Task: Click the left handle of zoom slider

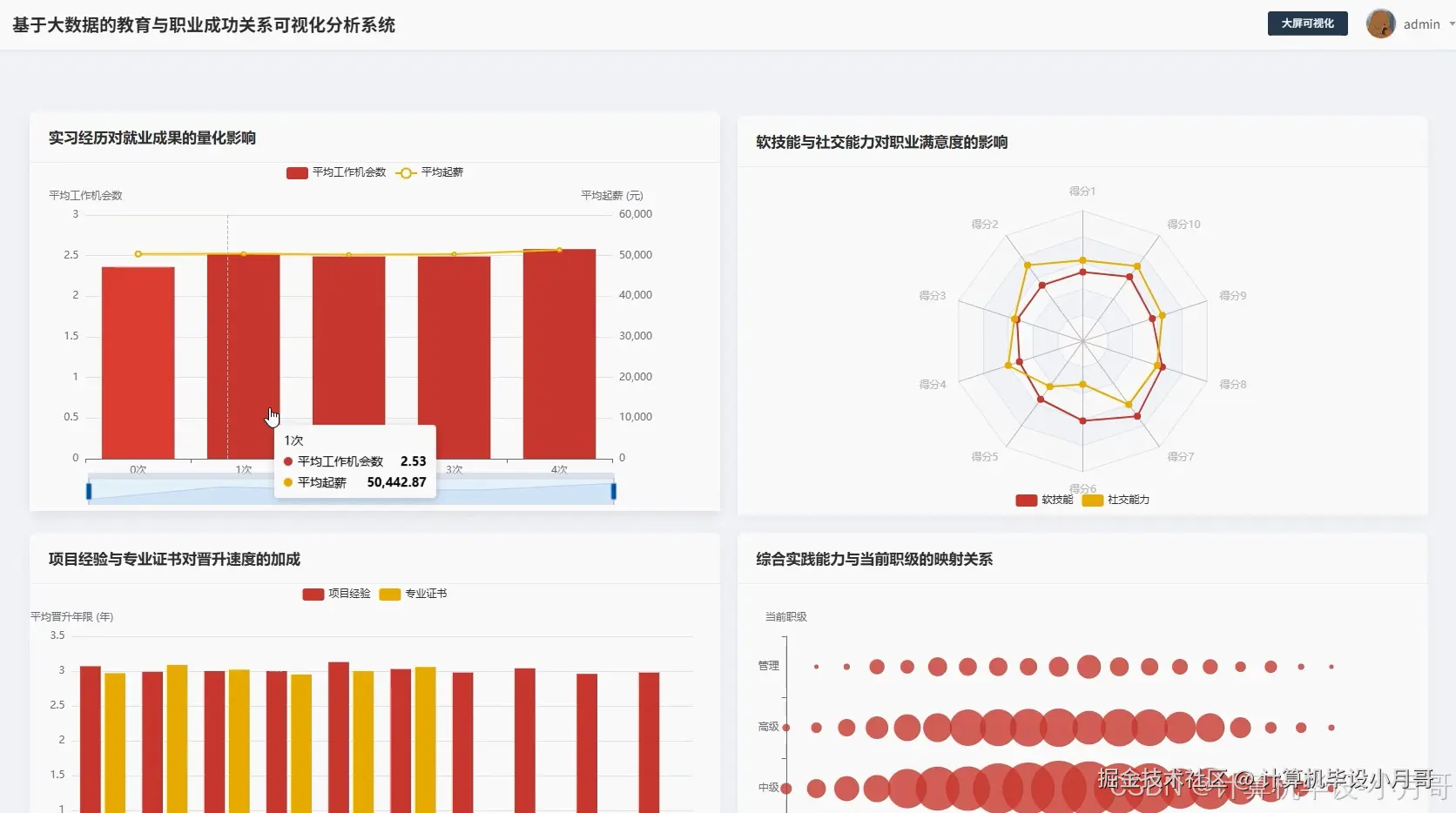Action: [x=89, y=492]
